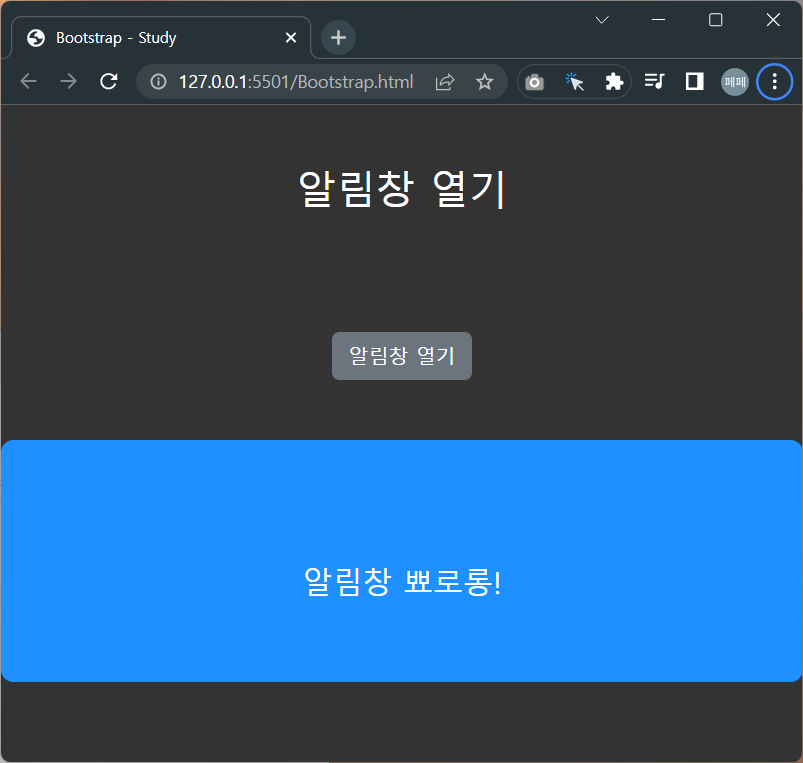Select the Bootstrap - Study tab
The height and width of the screenshot is (763, 803).
pos(150,37)
